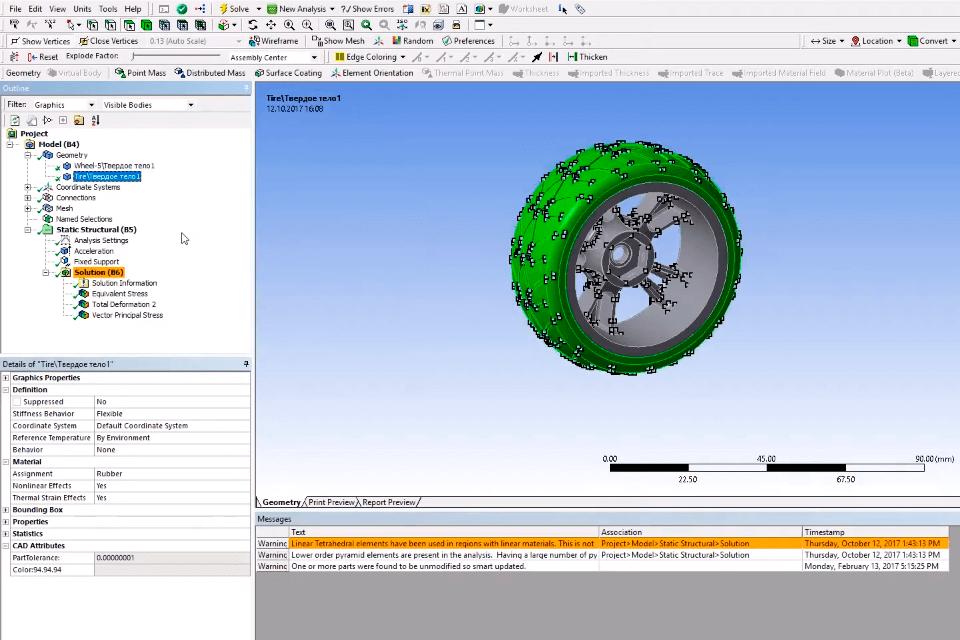Click the Stiffness Behavior value Flexible

tap(172, 414)
